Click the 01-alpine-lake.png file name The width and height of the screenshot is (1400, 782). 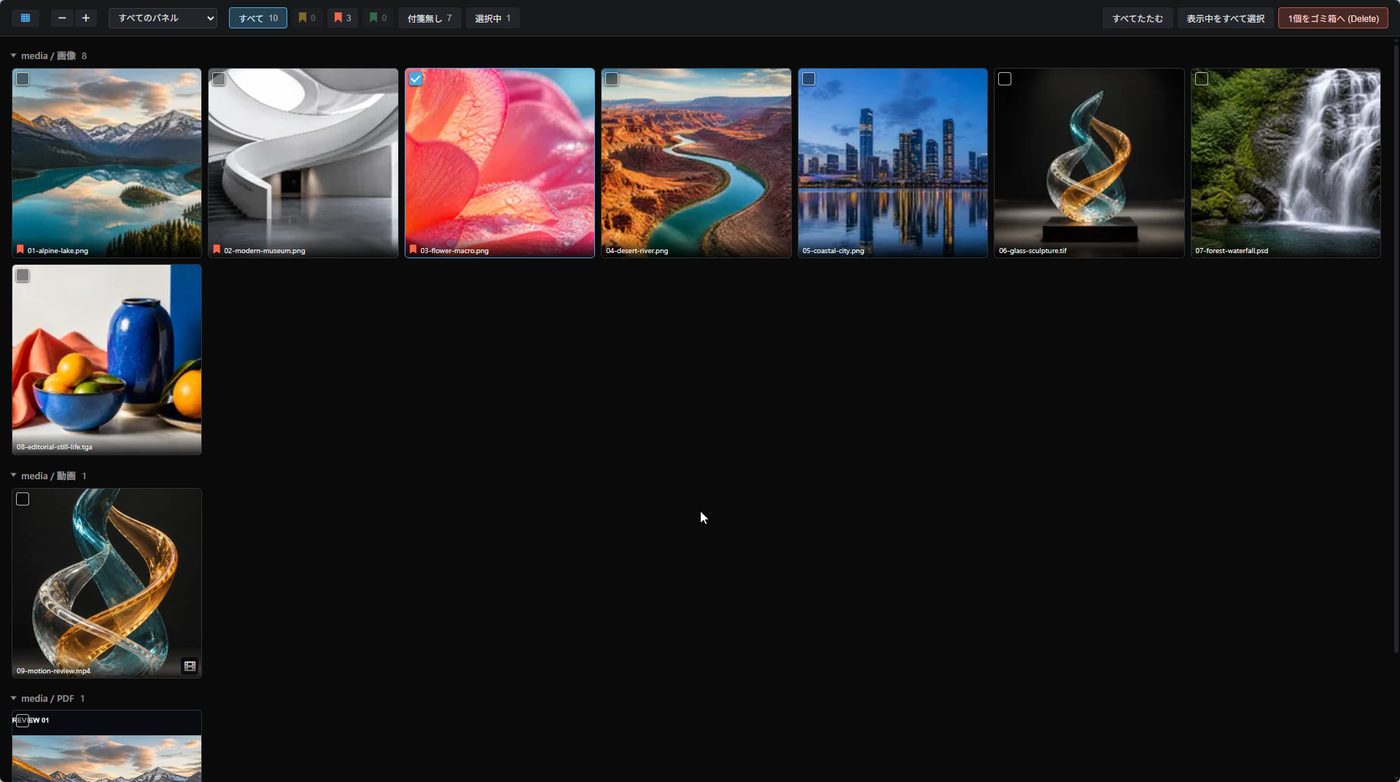click(x=58, y=250)
